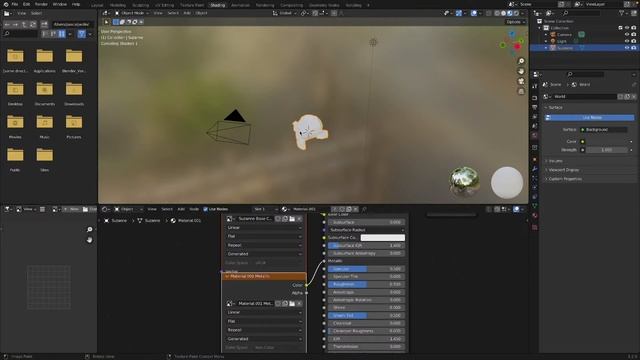Toggle Collection exclude checkbox in outliner
The width and height of the screenshot is (640, 360).
pos(620,28)
